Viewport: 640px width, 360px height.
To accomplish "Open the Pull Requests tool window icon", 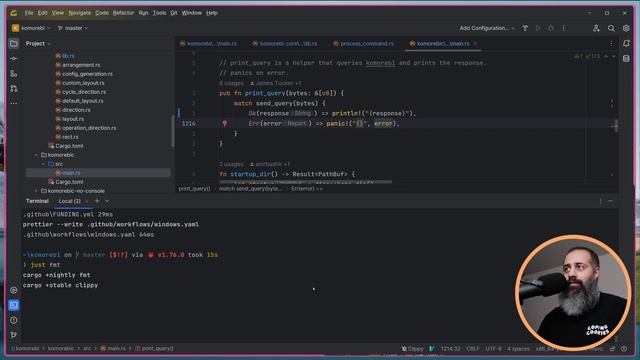I will [14, 88].
